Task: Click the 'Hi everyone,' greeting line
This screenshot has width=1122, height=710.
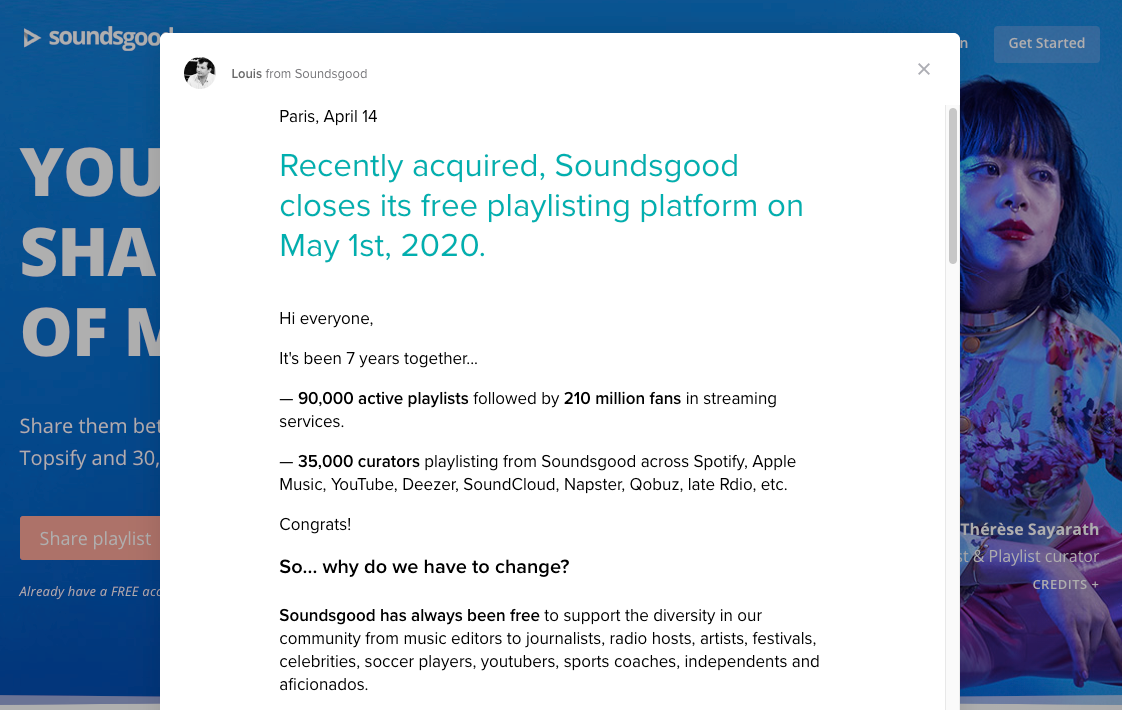Action: pyautogui.click(x=326, y=318)
